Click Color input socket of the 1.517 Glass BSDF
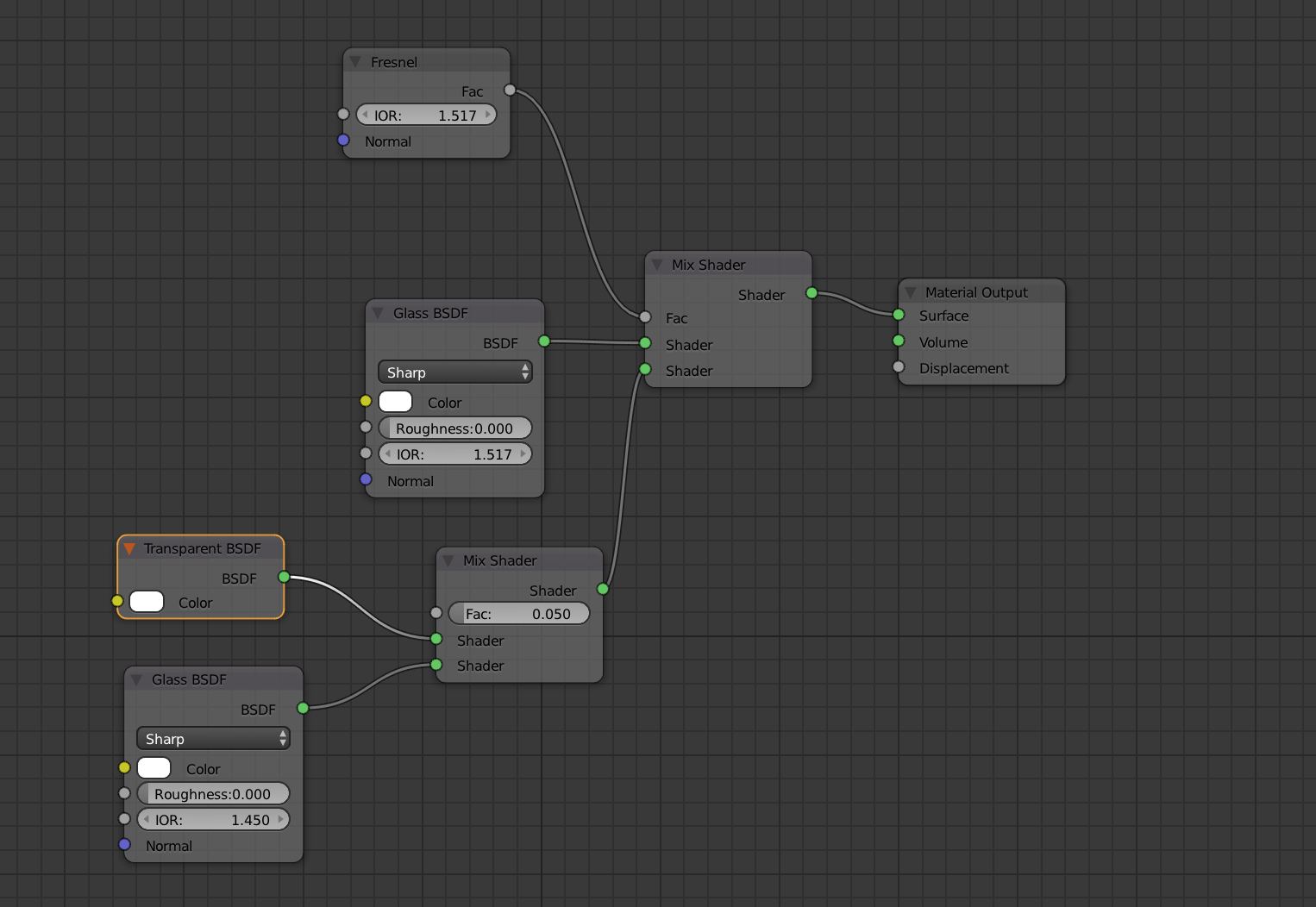This screenshot has width=1316, height=907. 366,401
